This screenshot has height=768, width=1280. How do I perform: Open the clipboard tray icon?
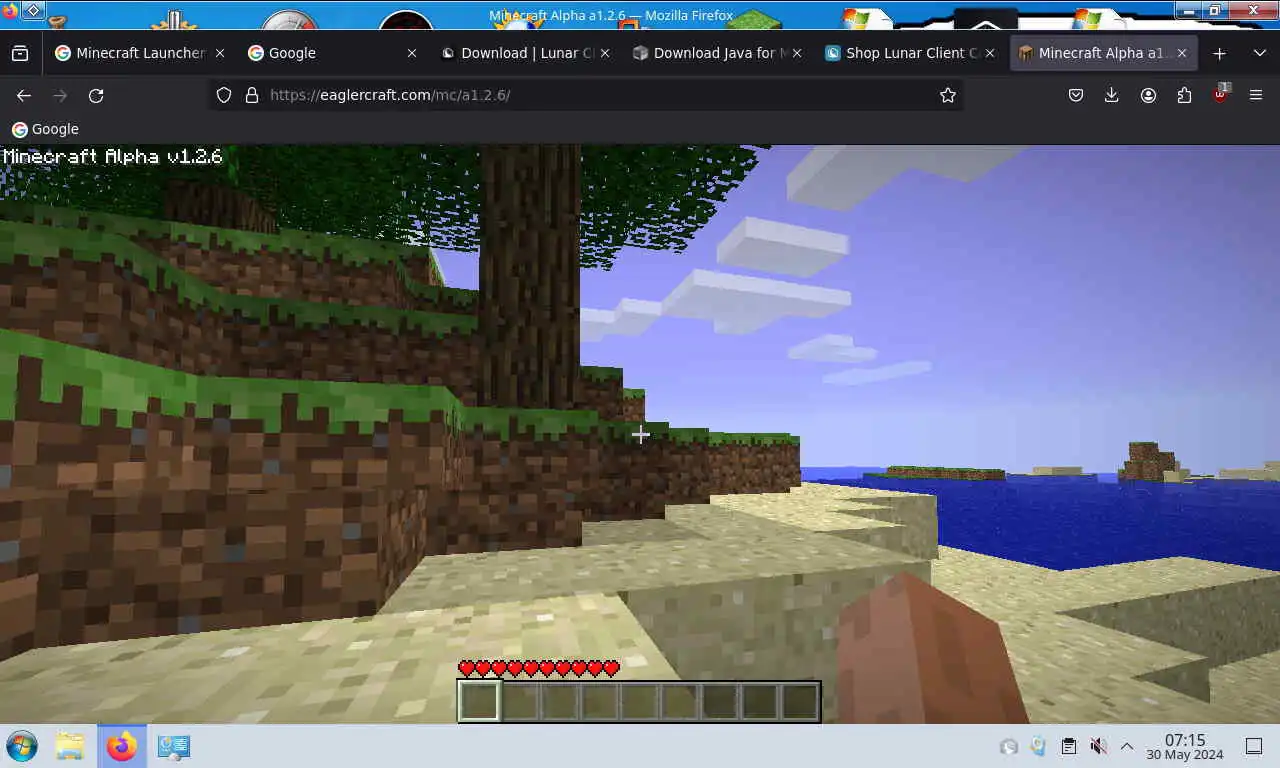(1068, 746)
